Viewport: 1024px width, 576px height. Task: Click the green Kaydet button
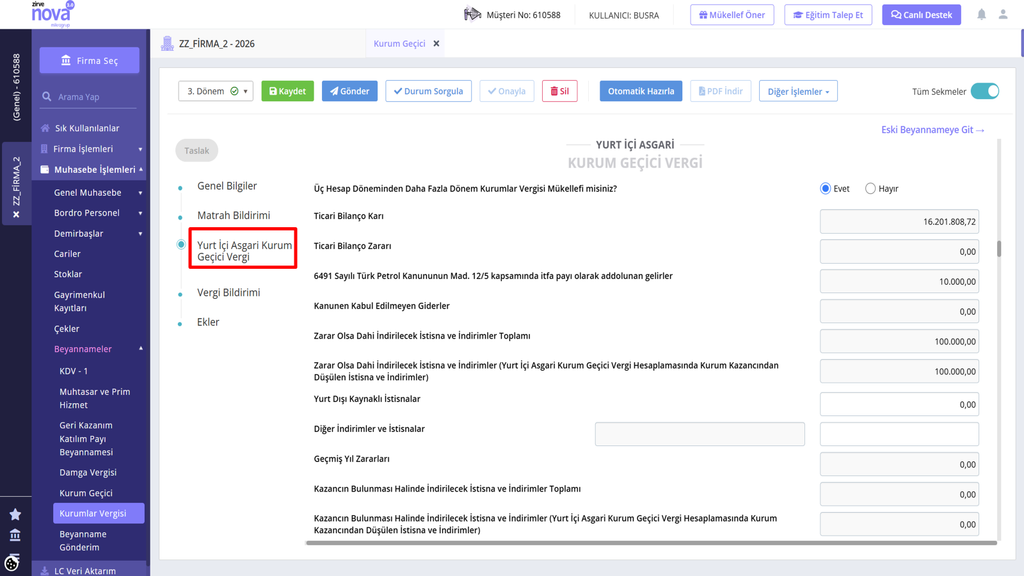[287, 91]
